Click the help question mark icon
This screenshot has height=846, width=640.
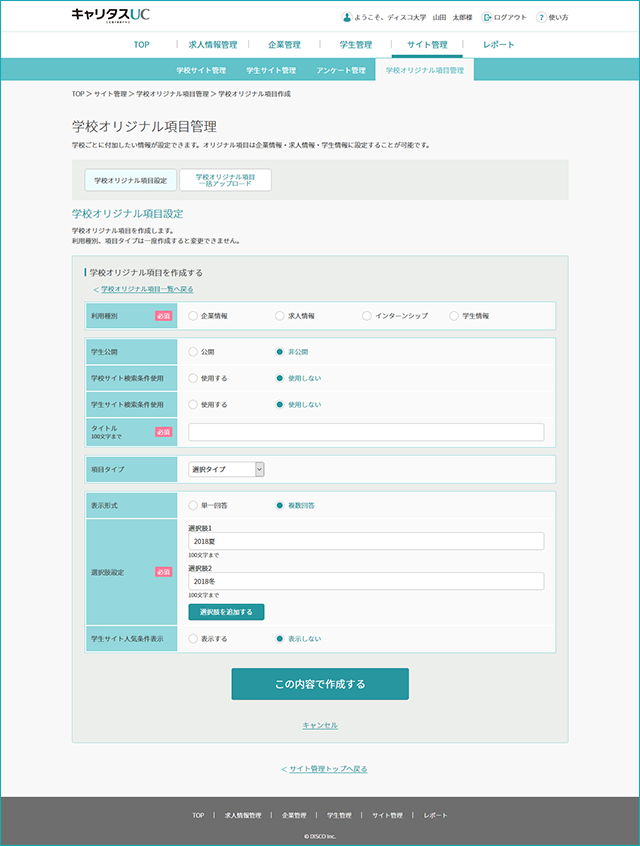coord(541,17)
